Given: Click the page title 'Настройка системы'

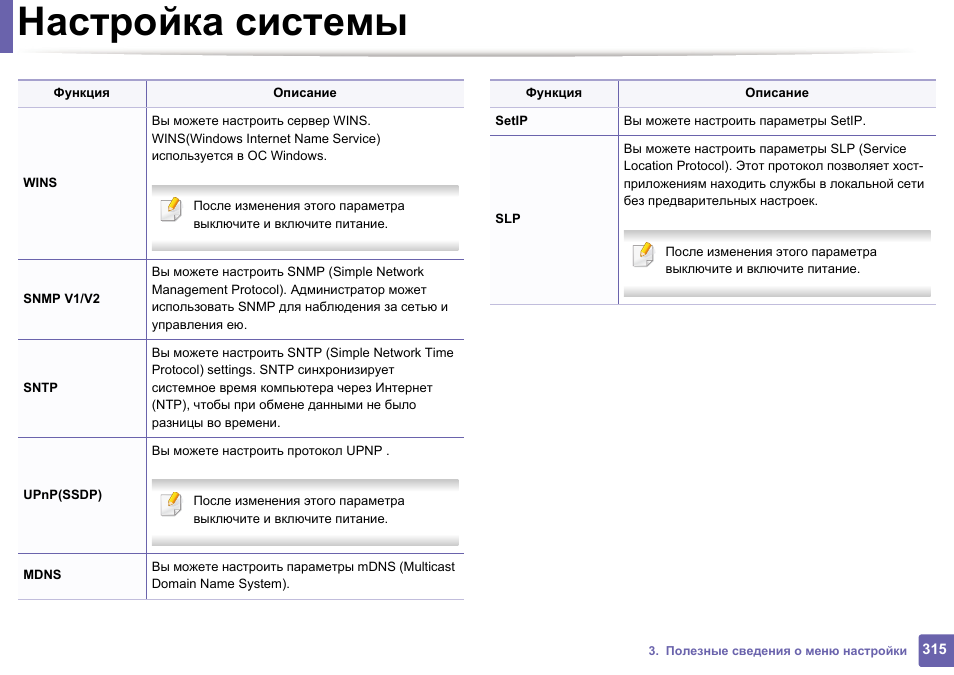Looking at the screenshot, I should (213, 22).
